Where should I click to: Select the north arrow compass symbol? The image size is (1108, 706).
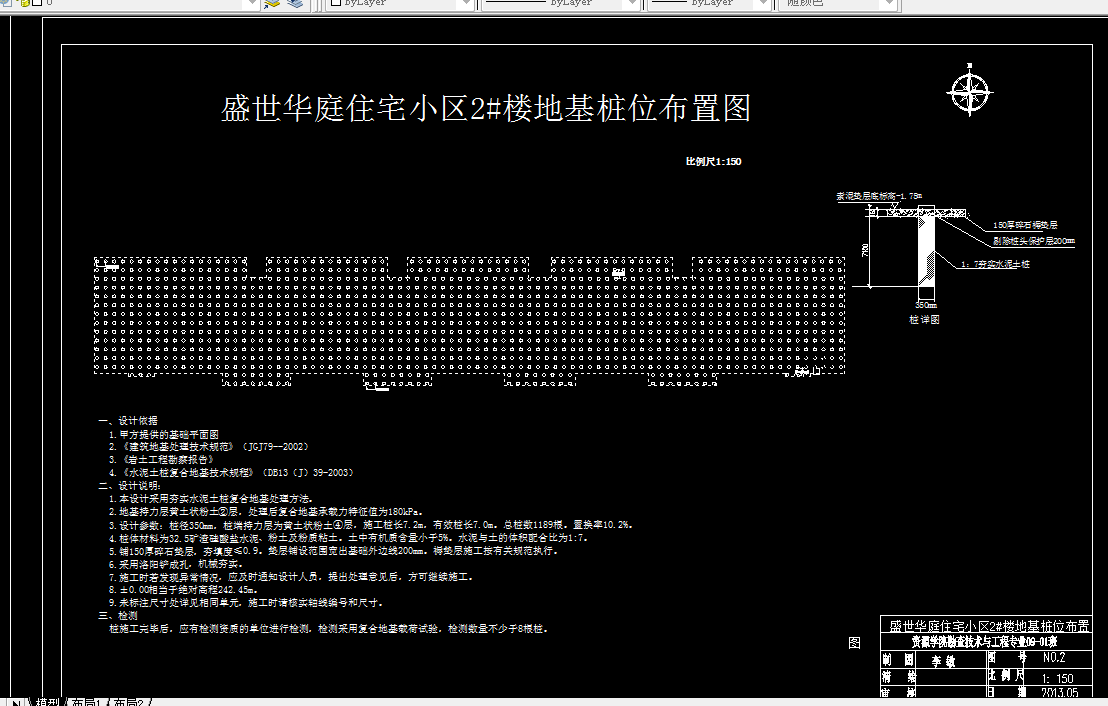click(970, 90)
